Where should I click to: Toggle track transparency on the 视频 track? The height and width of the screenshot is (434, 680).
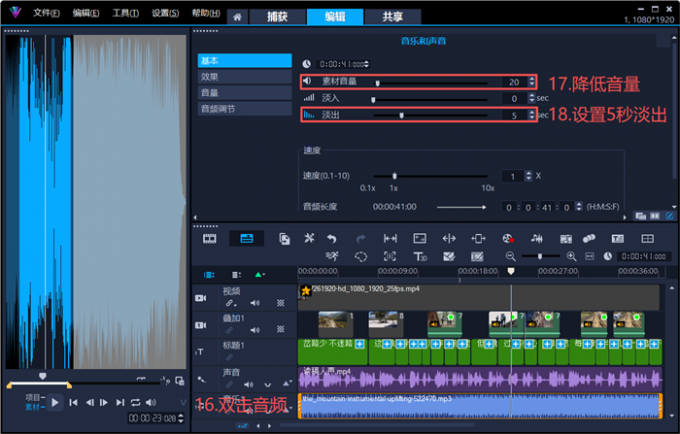[281, 303]
